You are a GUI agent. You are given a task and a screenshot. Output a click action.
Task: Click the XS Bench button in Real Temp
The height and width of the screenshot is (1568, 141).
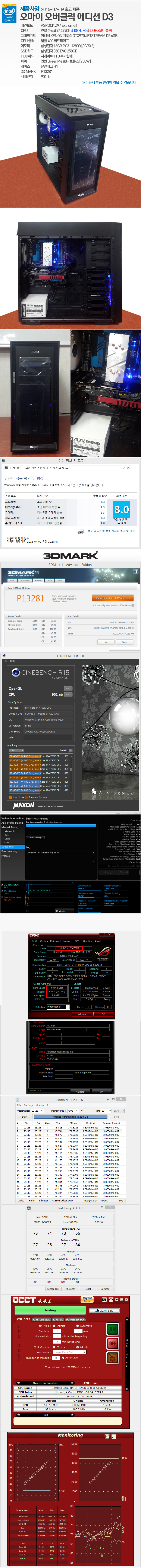[x=71, y=1289]
